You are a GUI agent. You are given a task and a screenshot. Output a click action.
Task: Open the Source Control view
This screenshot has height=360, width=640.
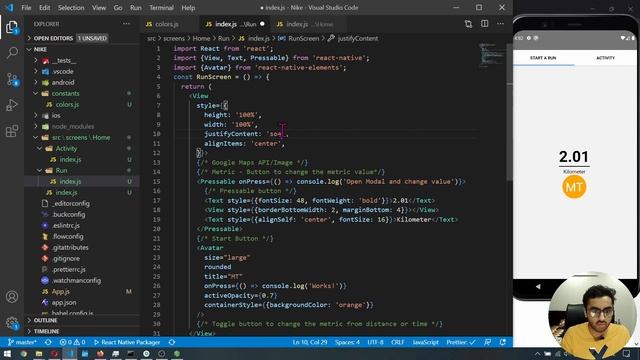point(12,79)
